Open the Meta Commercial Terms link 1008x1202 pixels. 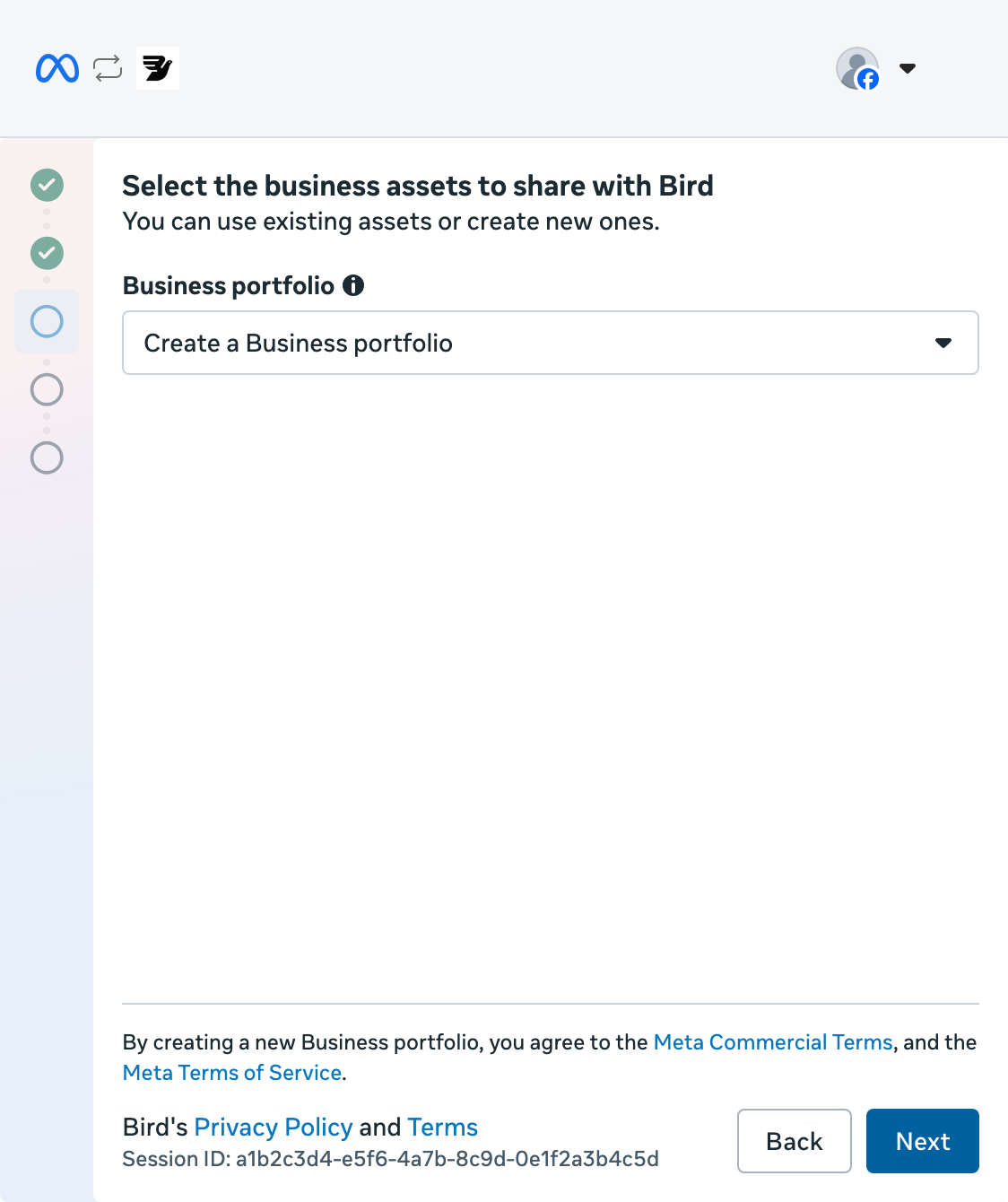773,1042
